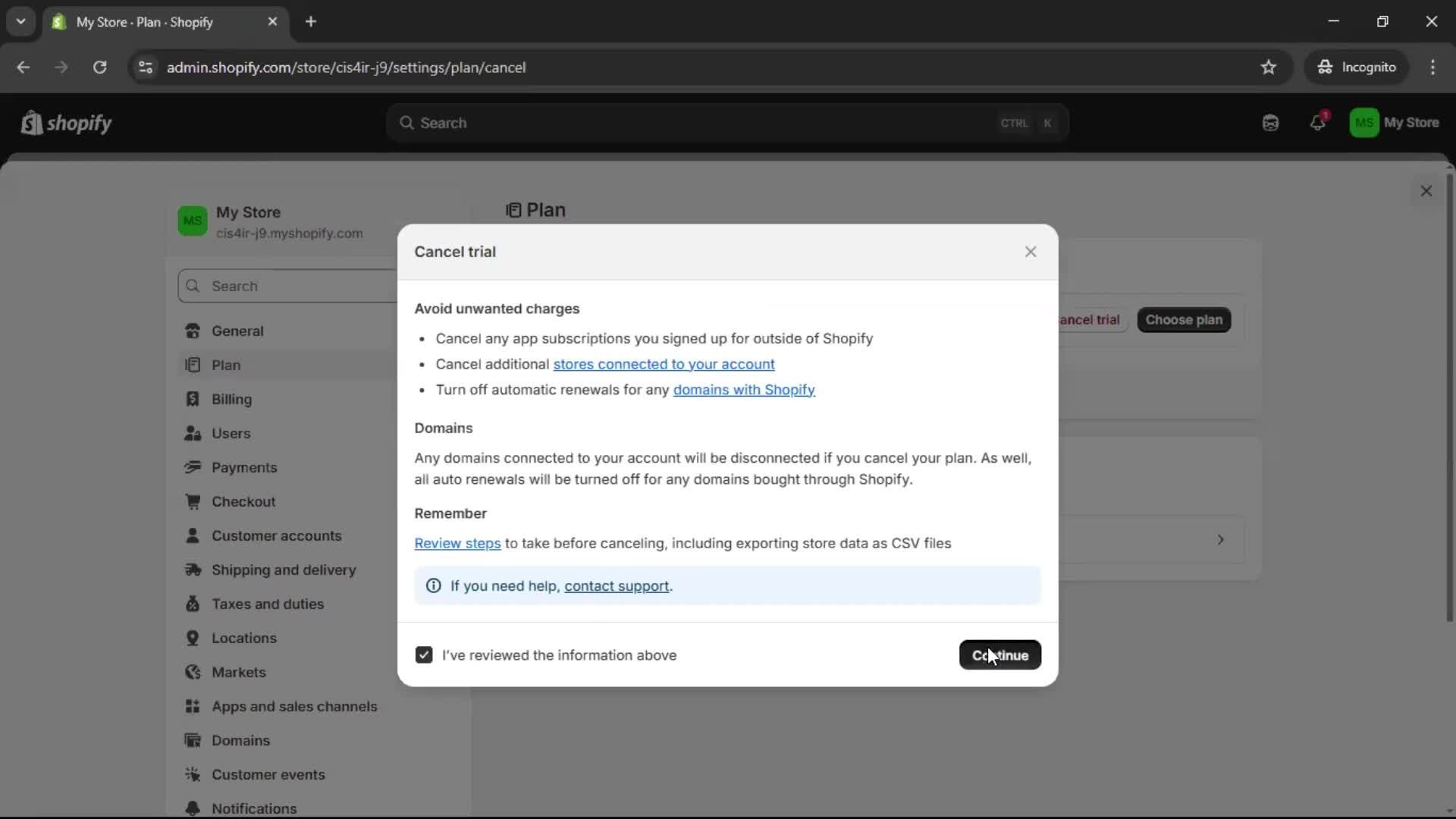
Task: Uncheck I've reviewed the information above
Action: 424,654
